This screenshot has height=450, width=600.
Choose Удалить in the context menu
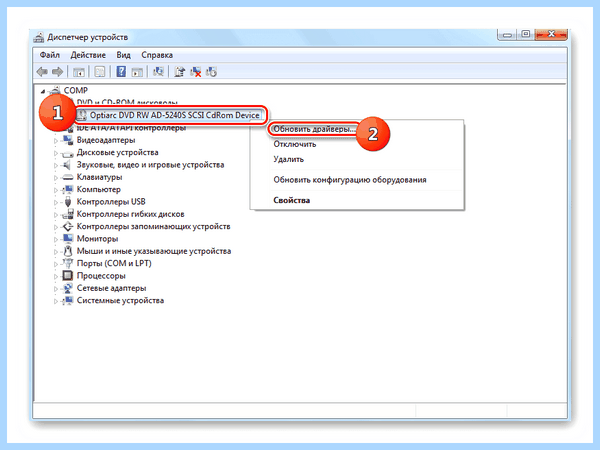[289, 159]
